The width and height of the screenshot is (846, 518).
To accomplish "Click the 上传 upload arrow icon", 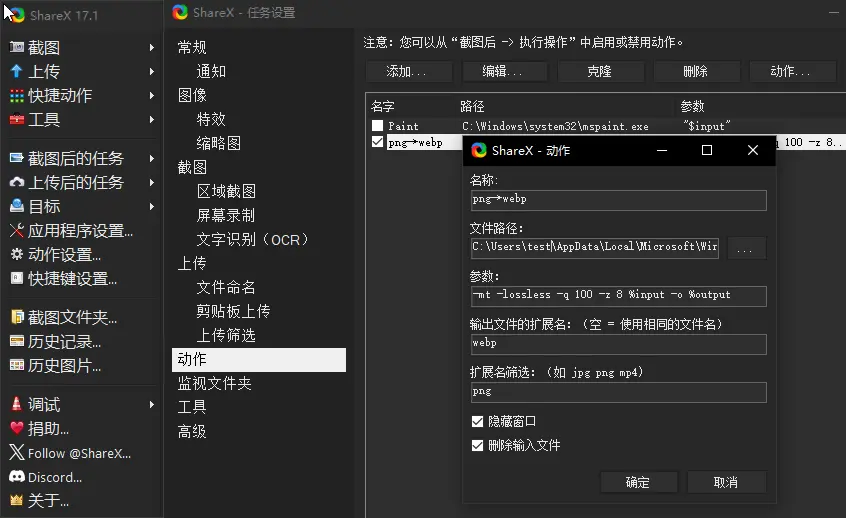I will (17, 71).
